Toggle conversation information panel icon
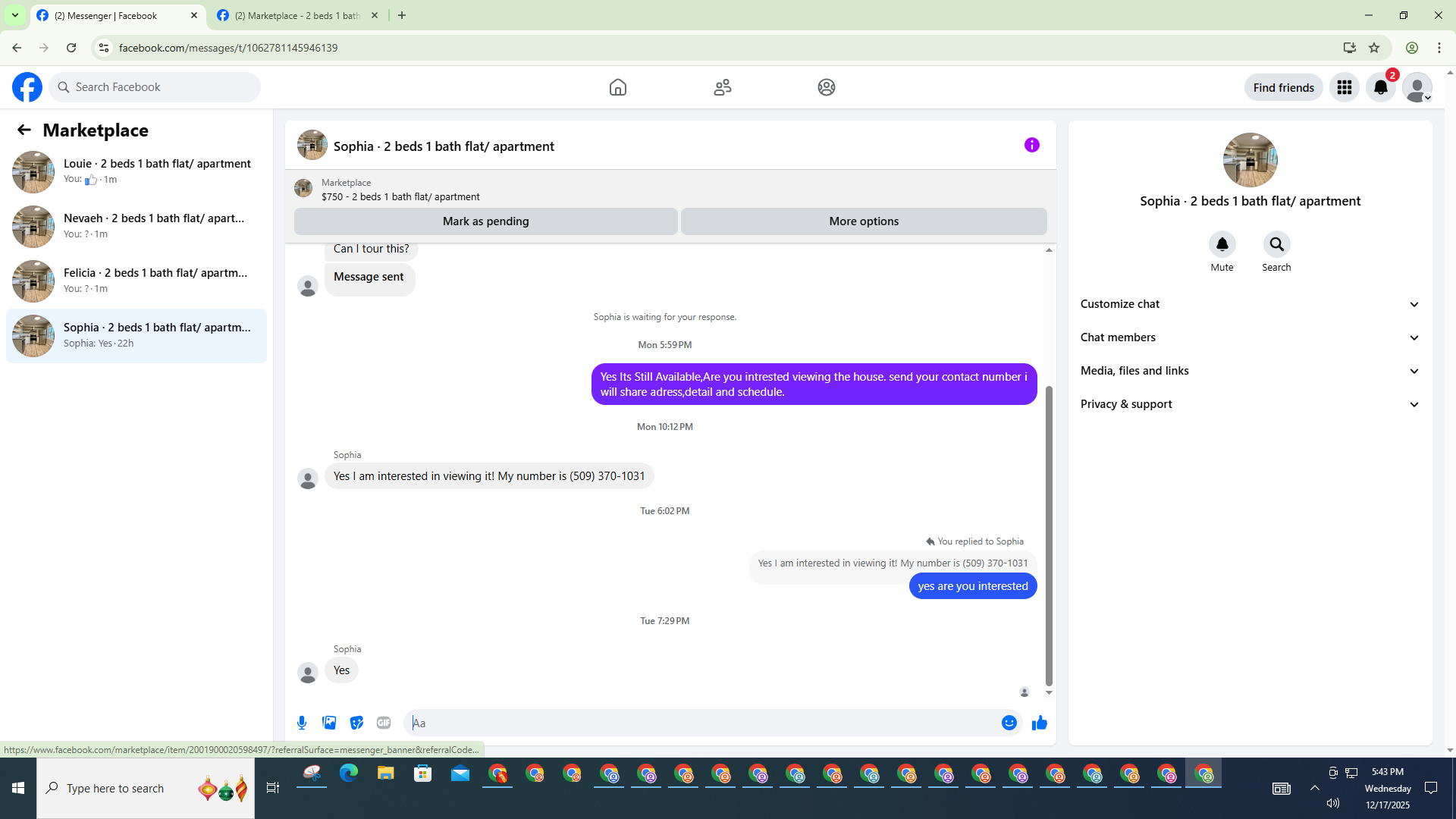 tap(1031, 145)
